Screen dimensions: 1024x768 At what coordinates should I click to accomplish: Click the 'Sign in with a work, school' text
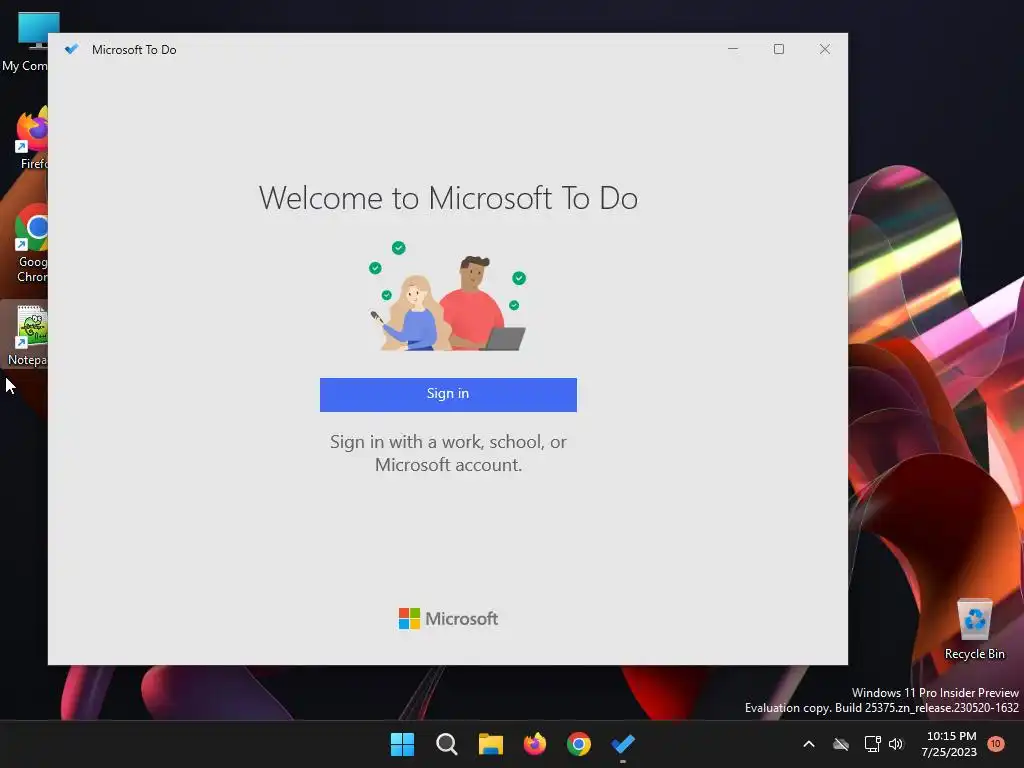pos(448,453)
